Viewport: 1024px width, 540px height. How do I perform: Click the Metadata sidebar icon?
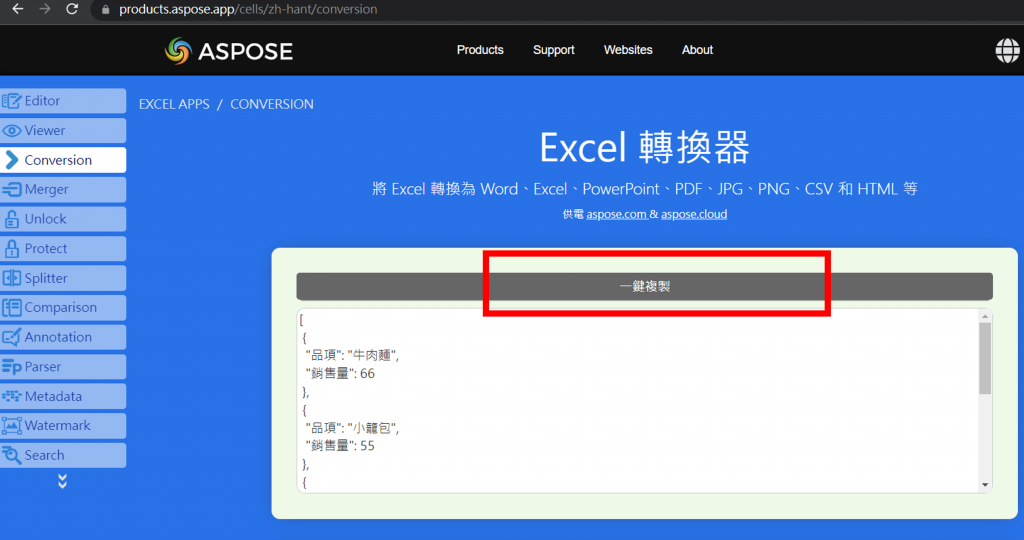[11, 396]
